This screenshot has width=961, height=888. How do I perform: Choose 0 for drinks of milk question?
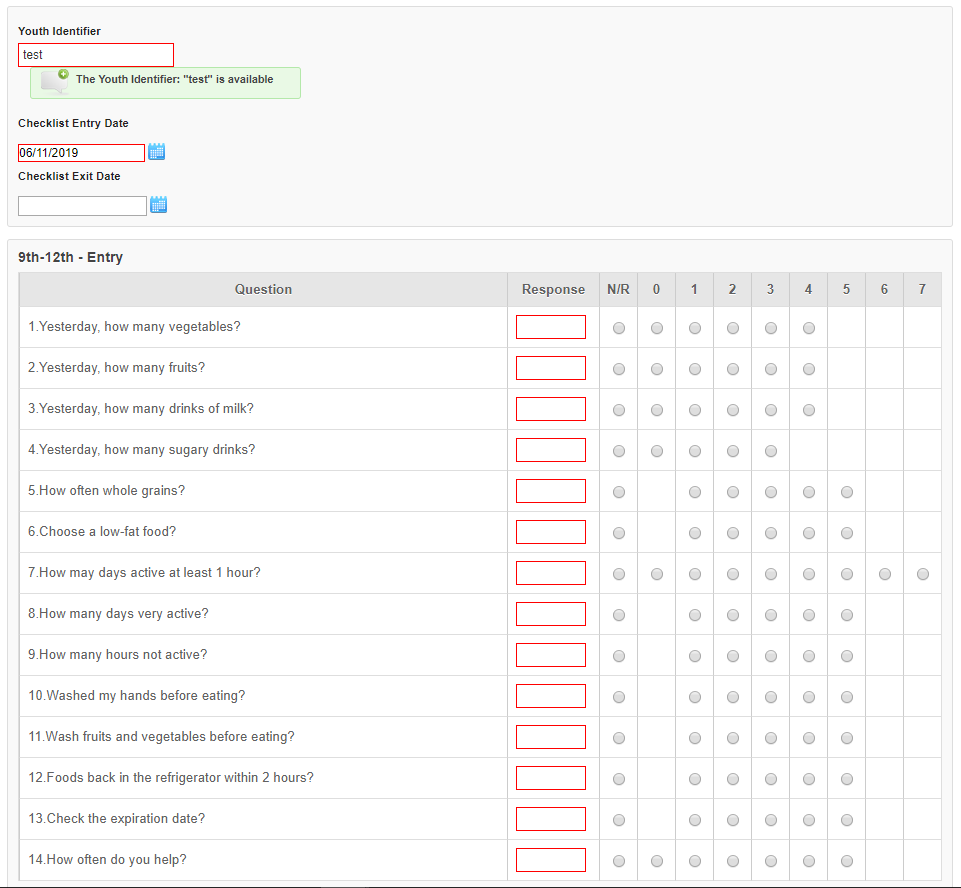pos(657,410)
